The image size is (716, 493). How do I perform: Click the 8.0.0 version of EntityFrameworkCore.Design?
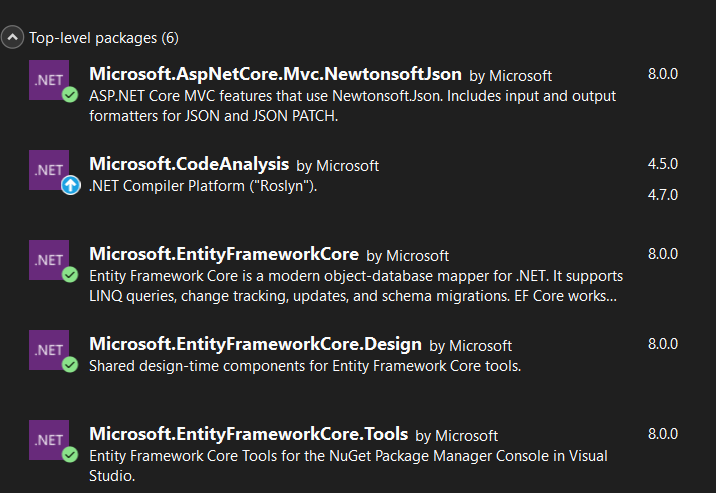(x=662, y=343)
